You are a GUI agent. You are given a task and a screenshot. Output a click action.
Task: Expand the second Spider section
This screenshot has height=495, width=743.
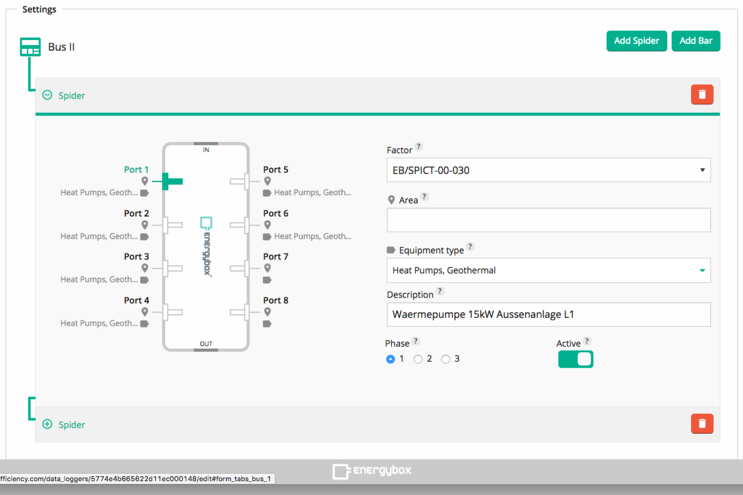(x=47, y=424)
